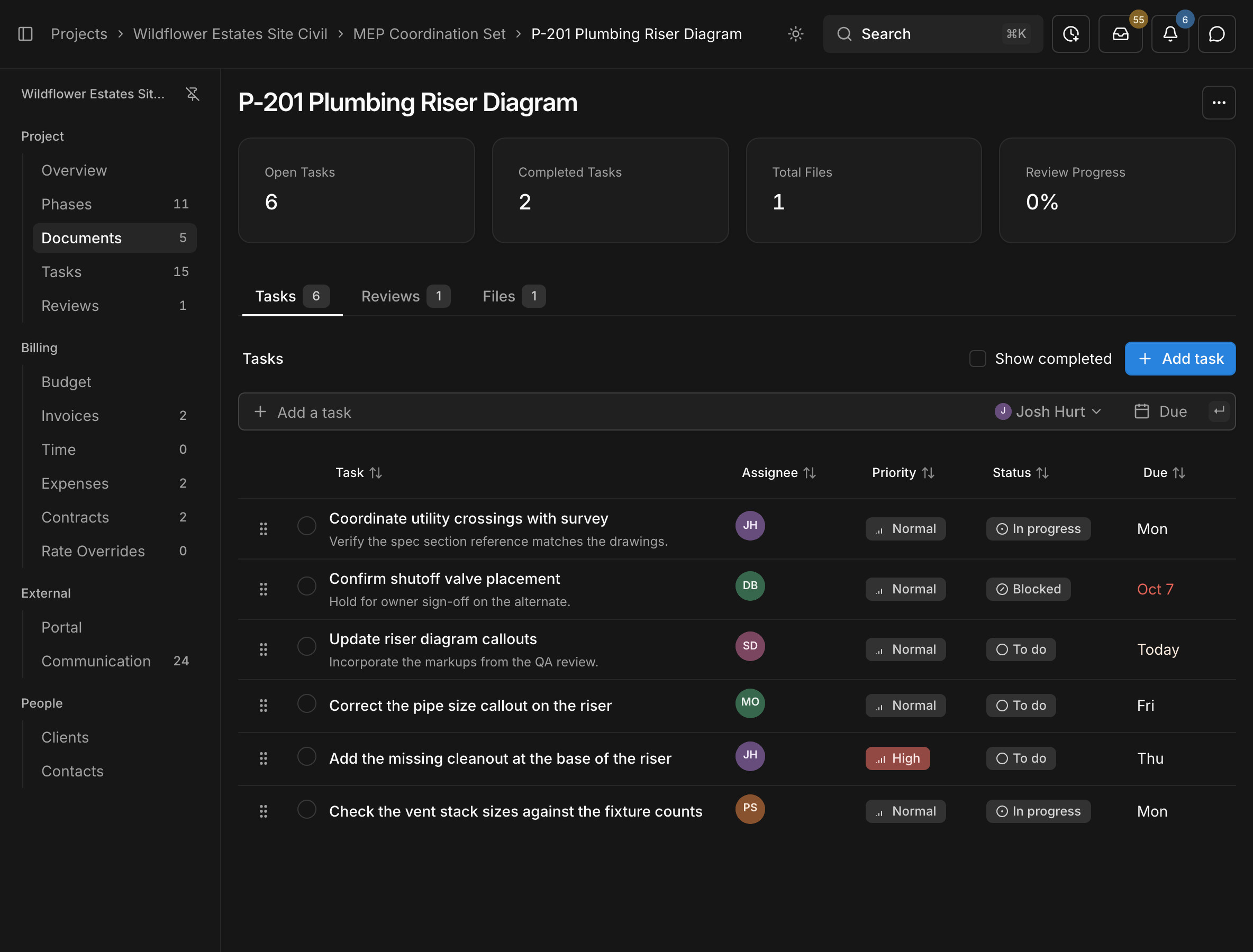Click SD avatar on Update riser diagram

point(750,646)
